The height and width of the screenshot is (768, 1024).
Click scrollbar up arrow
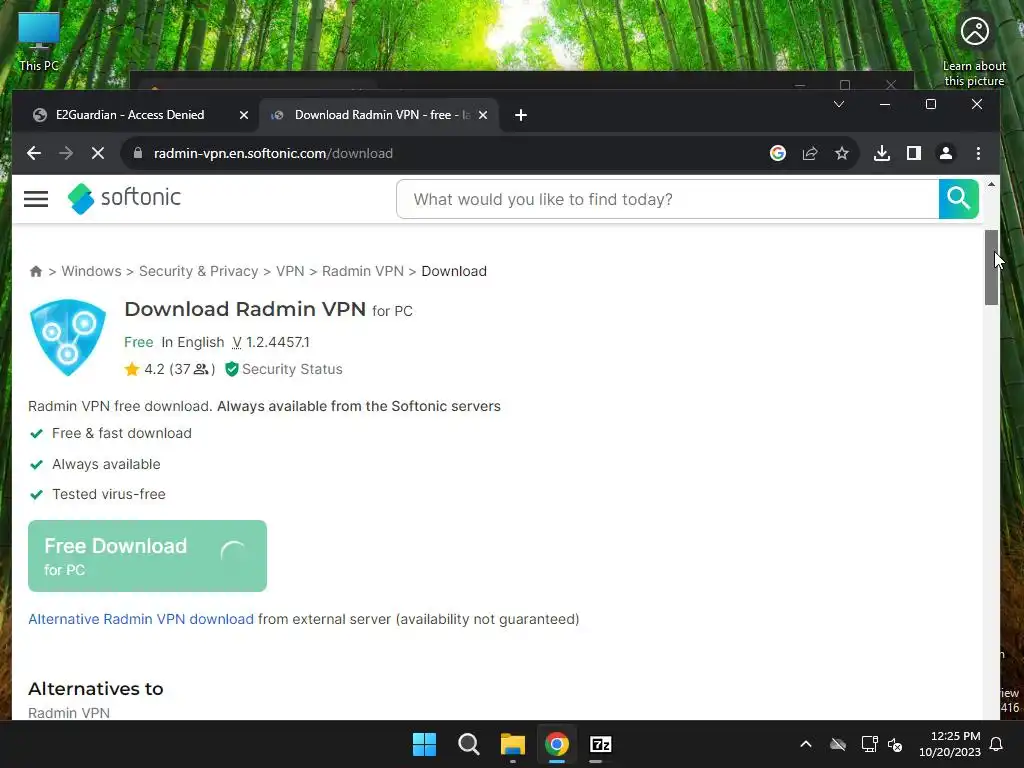(991, 185)
